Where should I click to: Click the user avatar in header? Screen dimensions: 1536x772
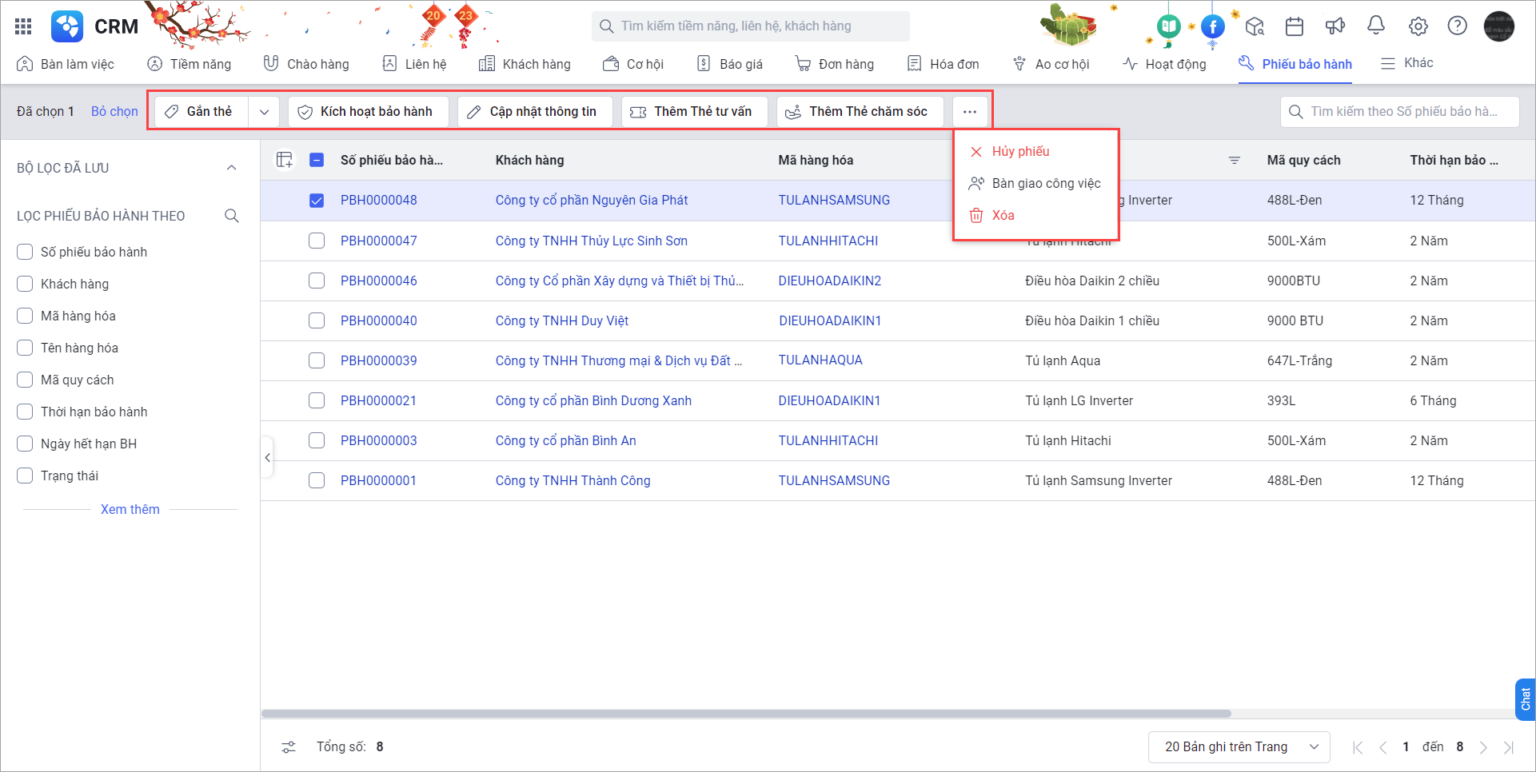tap(1499, 26)
